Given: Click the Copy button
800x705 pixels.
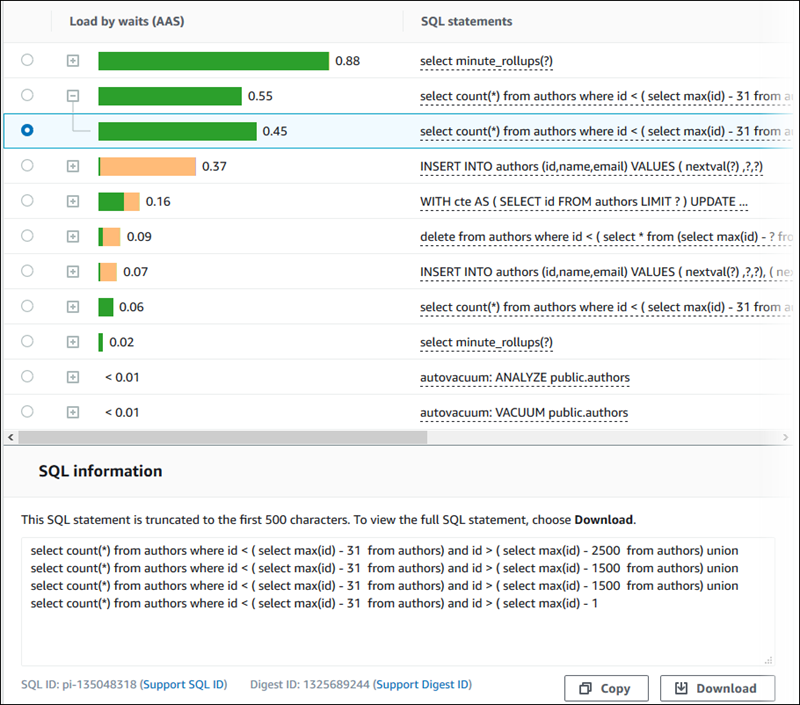Looking at the screenshot, I should (606, 688).
